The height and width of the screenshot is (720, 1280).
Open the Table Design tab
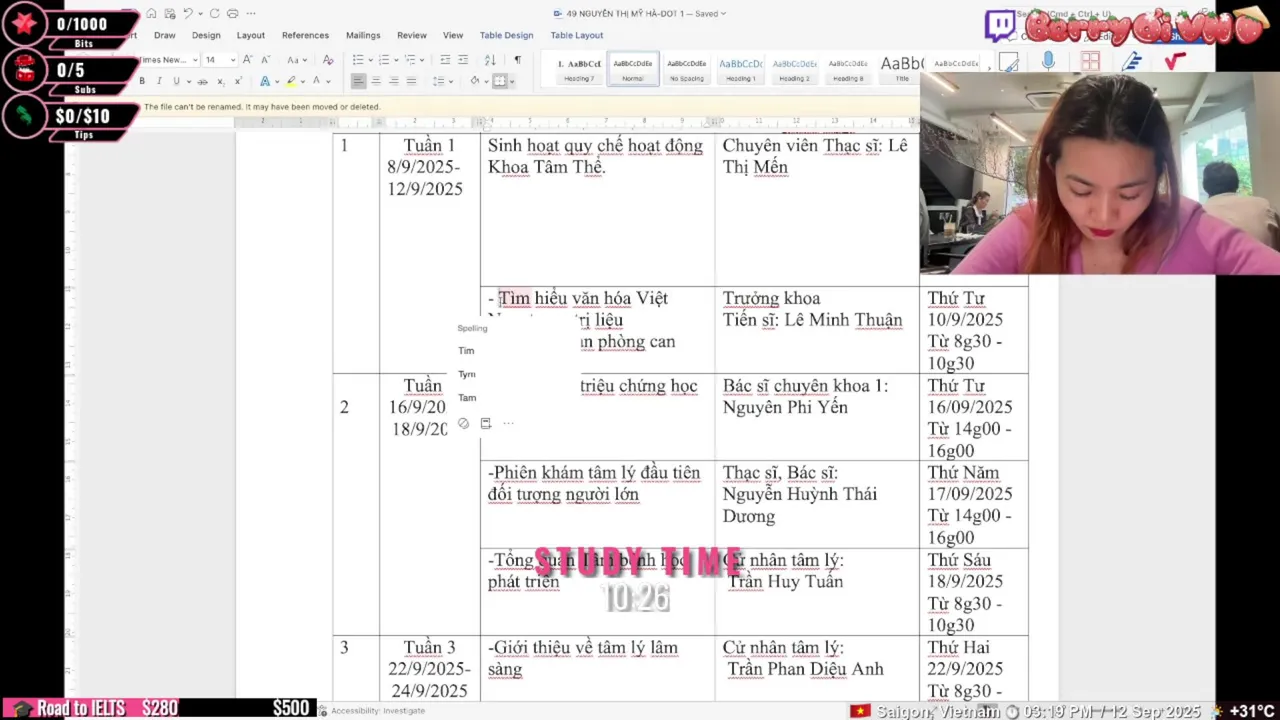tap(506, 35)
